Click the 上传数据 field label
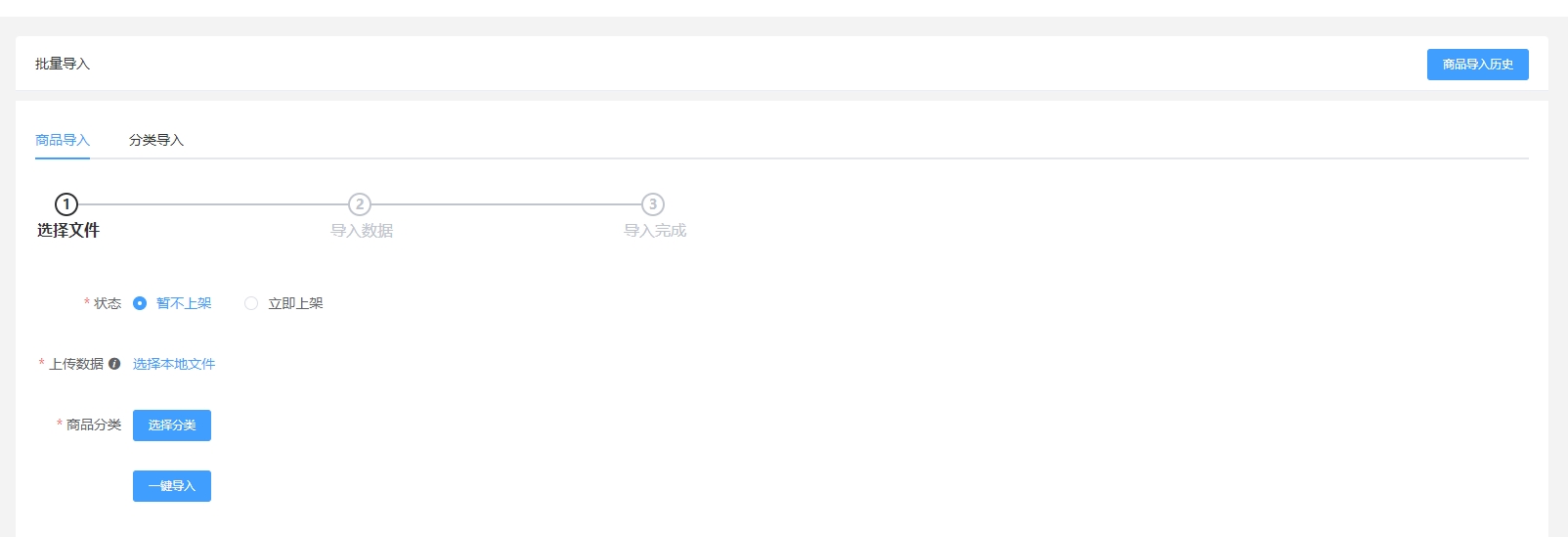This screenshot has width=1568, height=537. (x=76, y=364)
